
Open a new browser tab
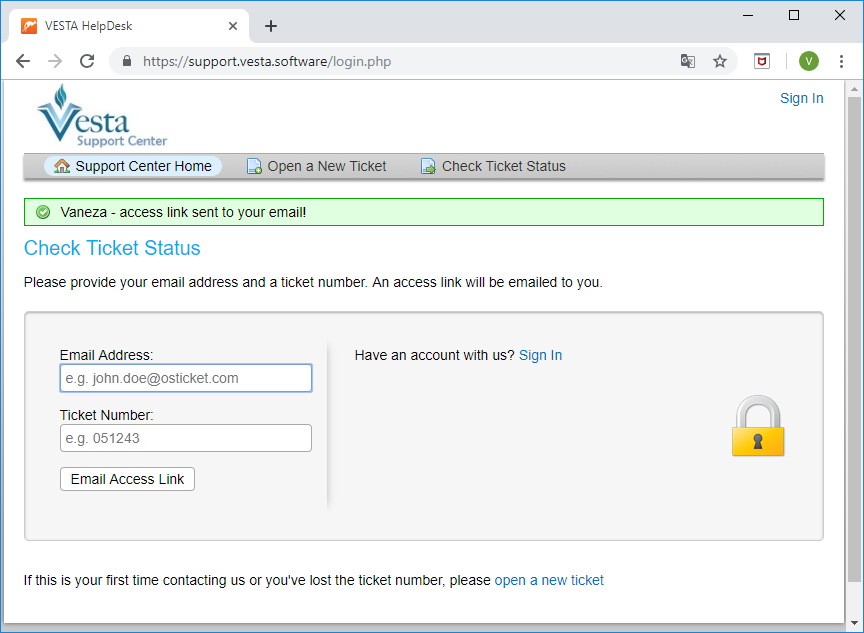coord(270,26)
